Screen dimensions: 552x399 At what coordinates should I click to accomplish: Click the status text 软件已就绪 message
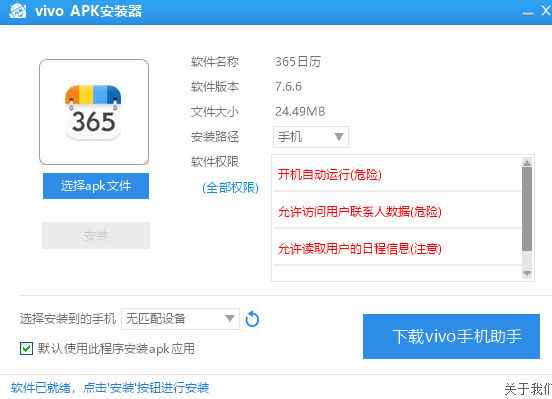110,388
